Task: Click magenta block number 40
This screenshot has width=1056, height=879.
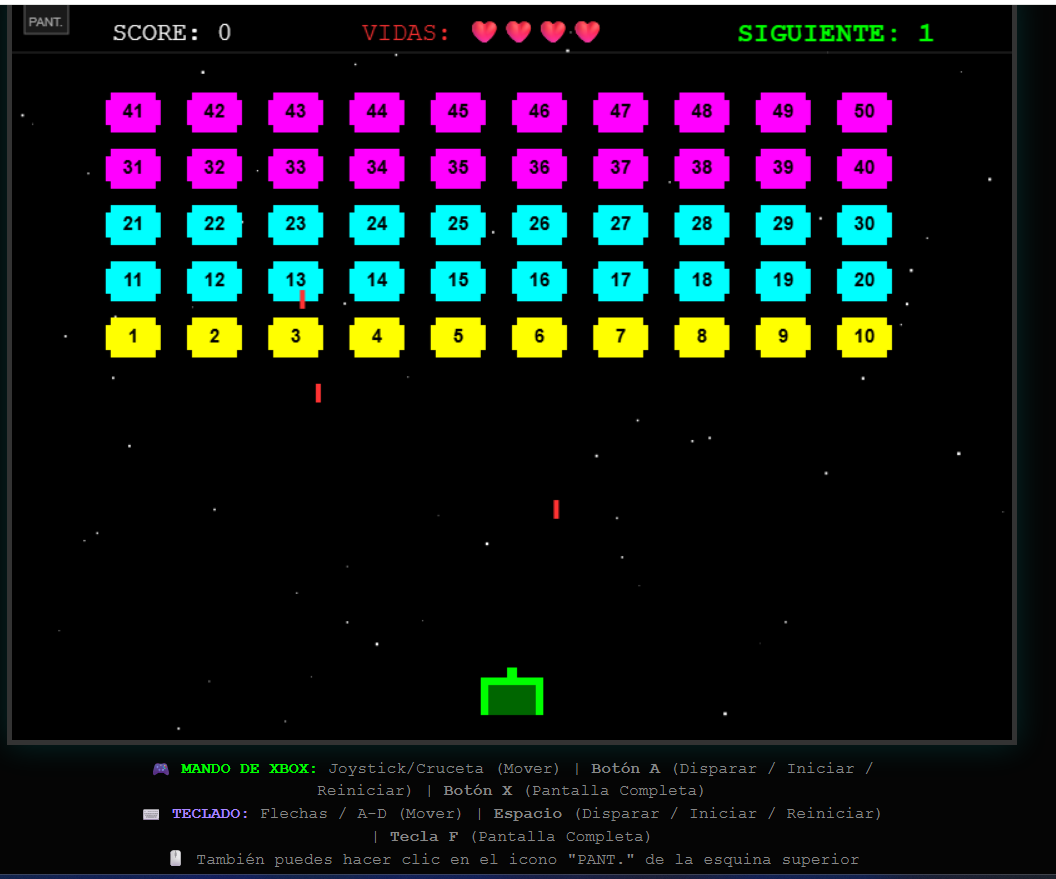Action: tap(865, 168)
